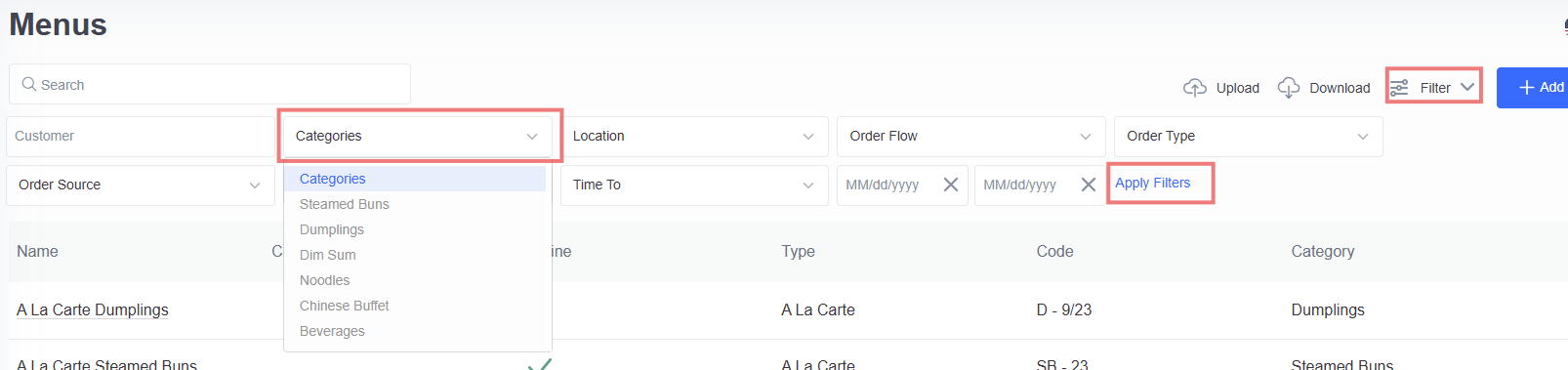1568x370 pixels.
Task: Clear the second date field with X
Action: pyautogui.click(x=1089, y=185)
